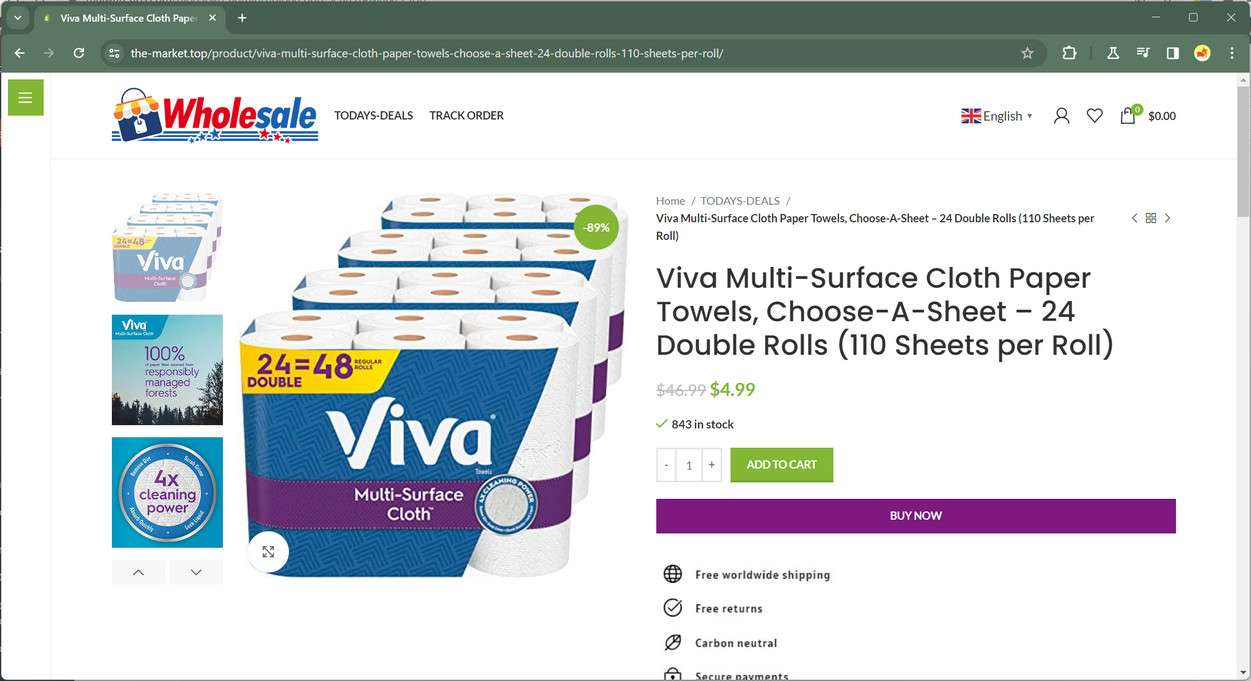Open the English language dropdown
The image size is (1251, 681).
coord(997,116)
